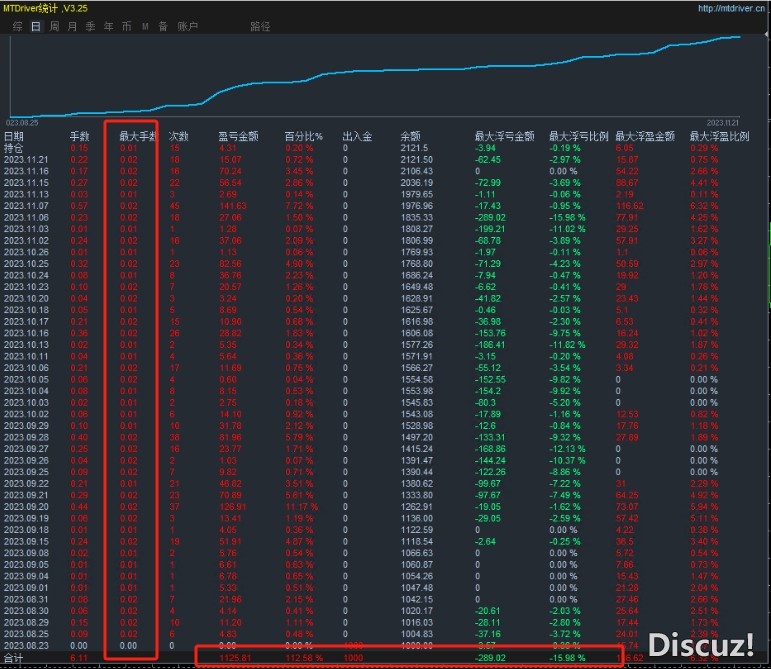Viewport: 771px width, 669px height.
Task: Select the 季 quarterly tab
Action: click(90, 26)
